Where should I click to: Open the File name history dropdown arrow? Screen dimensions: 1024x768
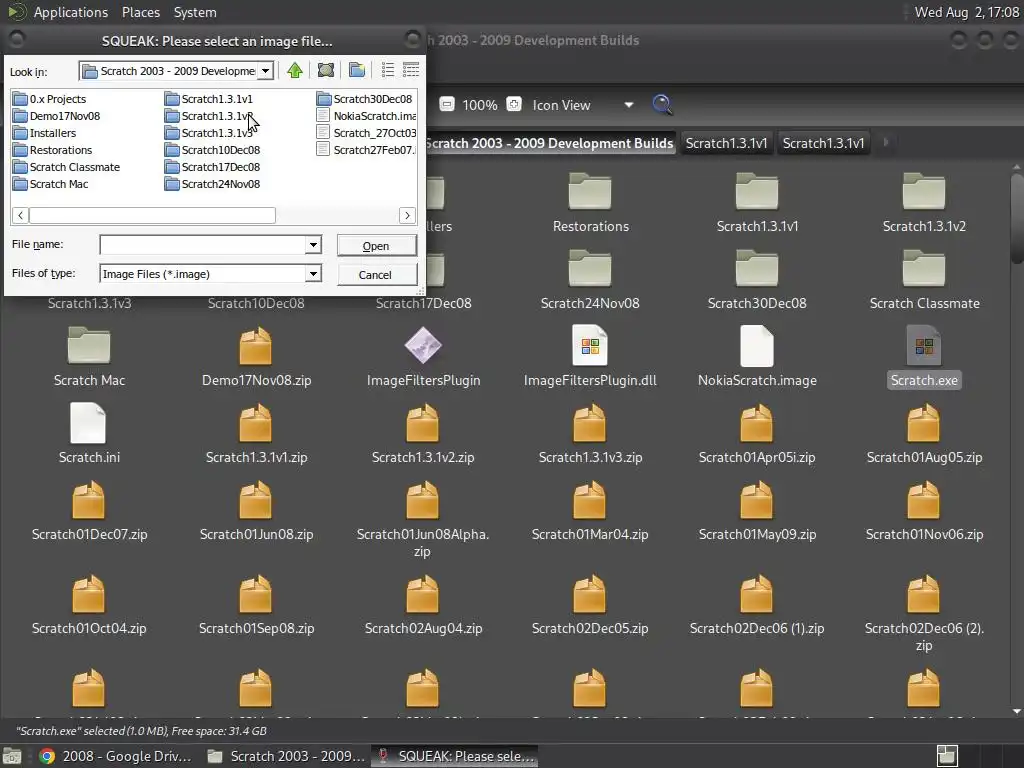[313, 244]
